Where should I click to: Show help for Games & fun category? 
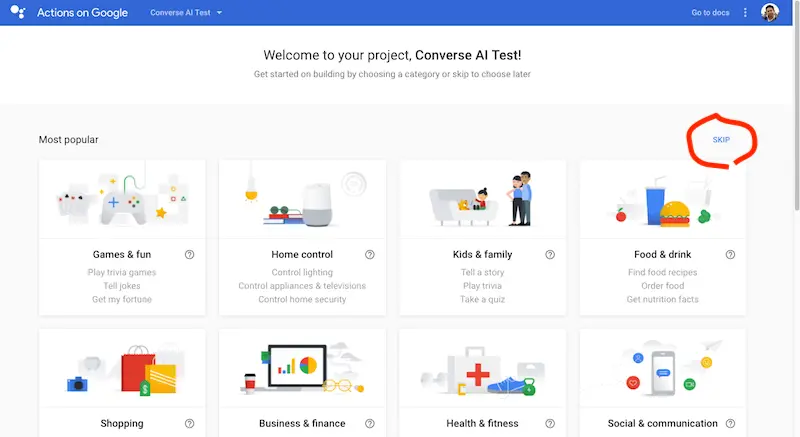[x=189, y=254]
